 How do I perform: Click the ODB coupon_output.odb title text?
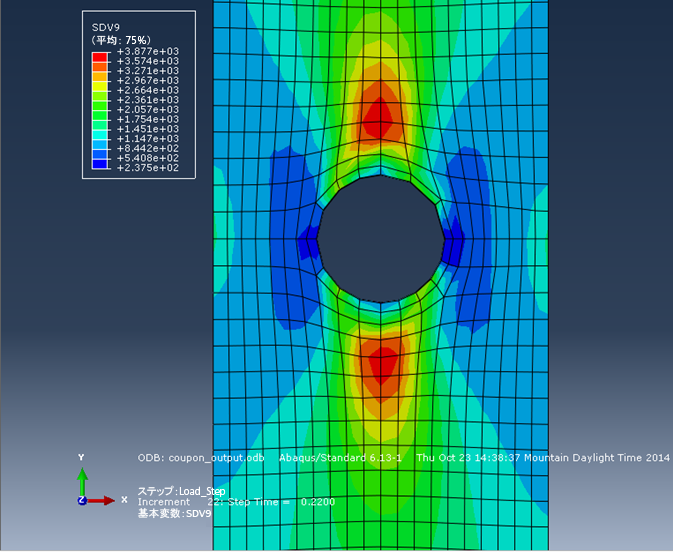[201, 458]
